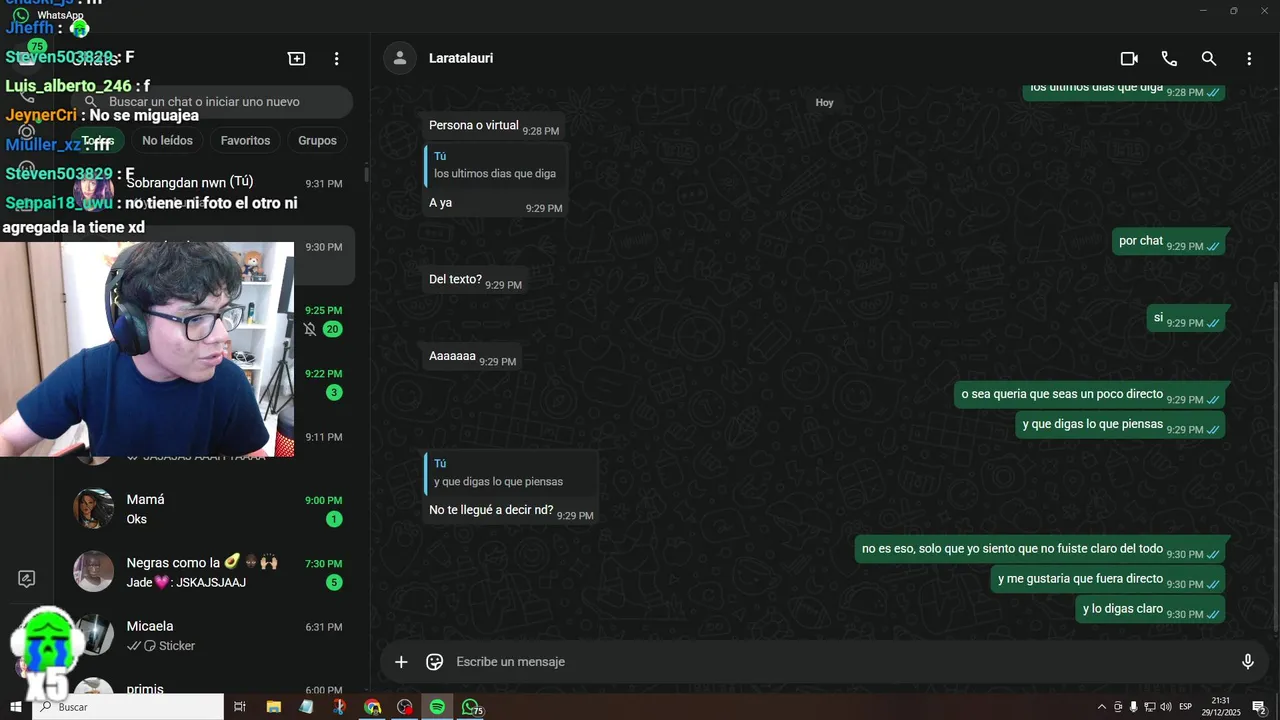Open File Explorer from the taskbar
This screenshot has height=720, width=1280.
pos(273,707)
